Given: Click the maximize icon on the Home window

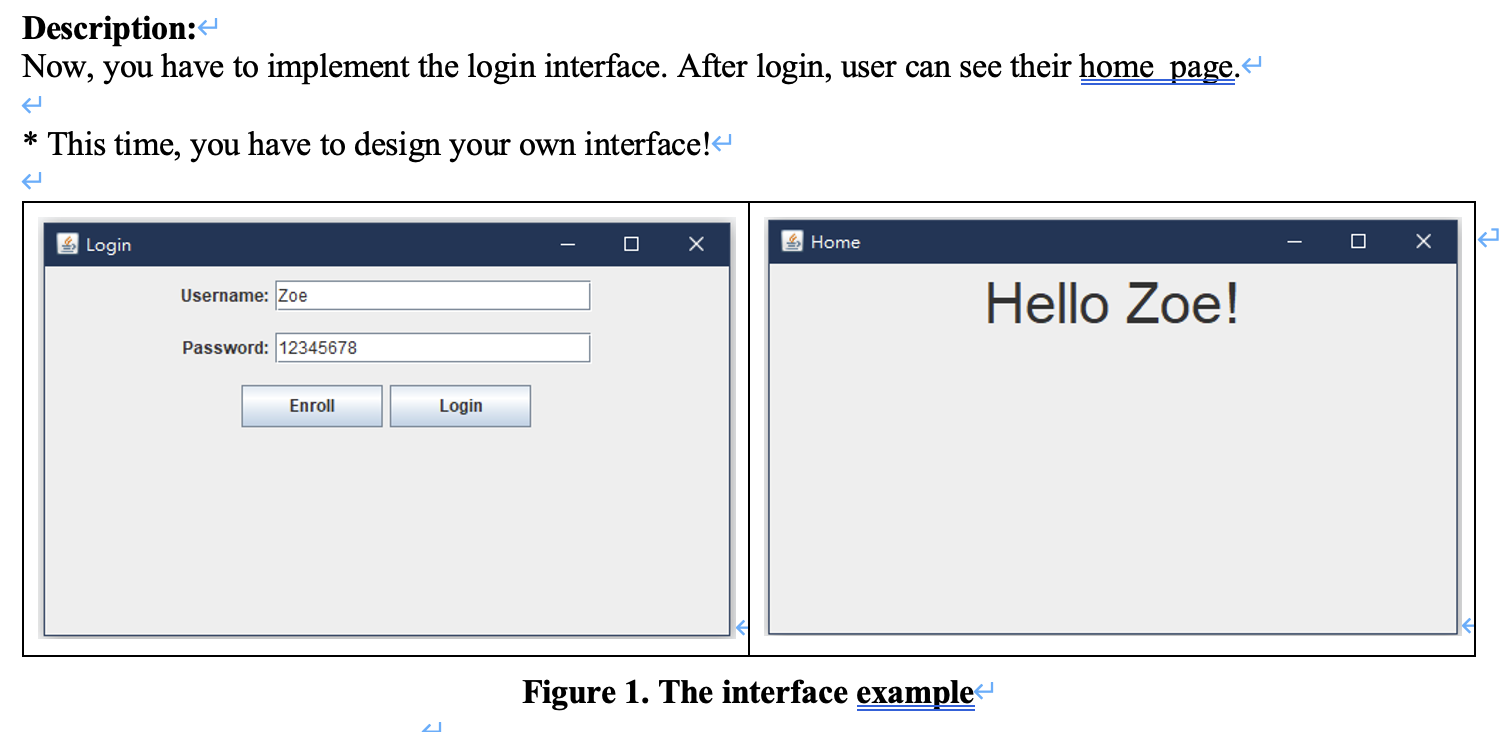Looking at the screenshot, I should pos(1358,241).
